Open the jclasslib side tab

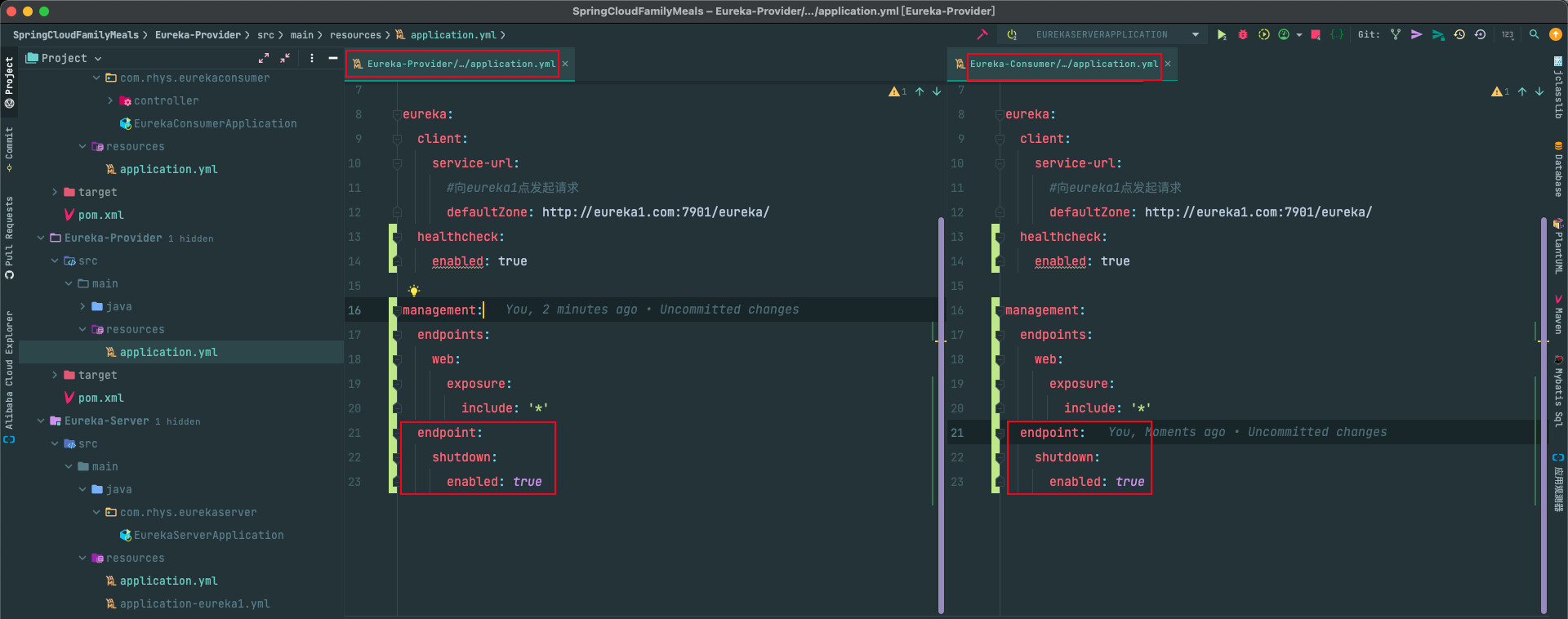pos(1558,87)
